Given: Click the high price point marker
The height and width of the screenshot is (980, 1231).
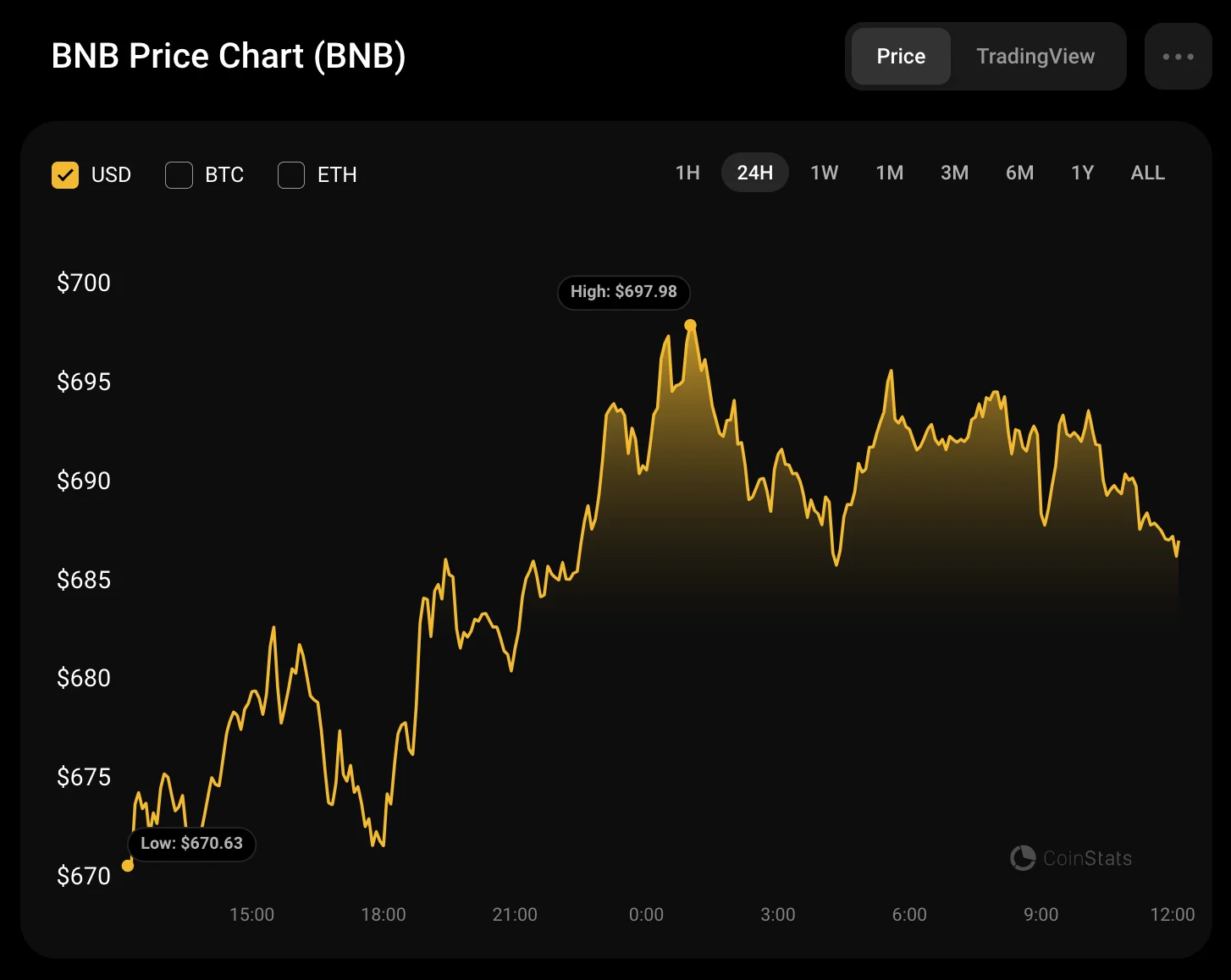Looking at the screenshot, I should tap(690, 325).
